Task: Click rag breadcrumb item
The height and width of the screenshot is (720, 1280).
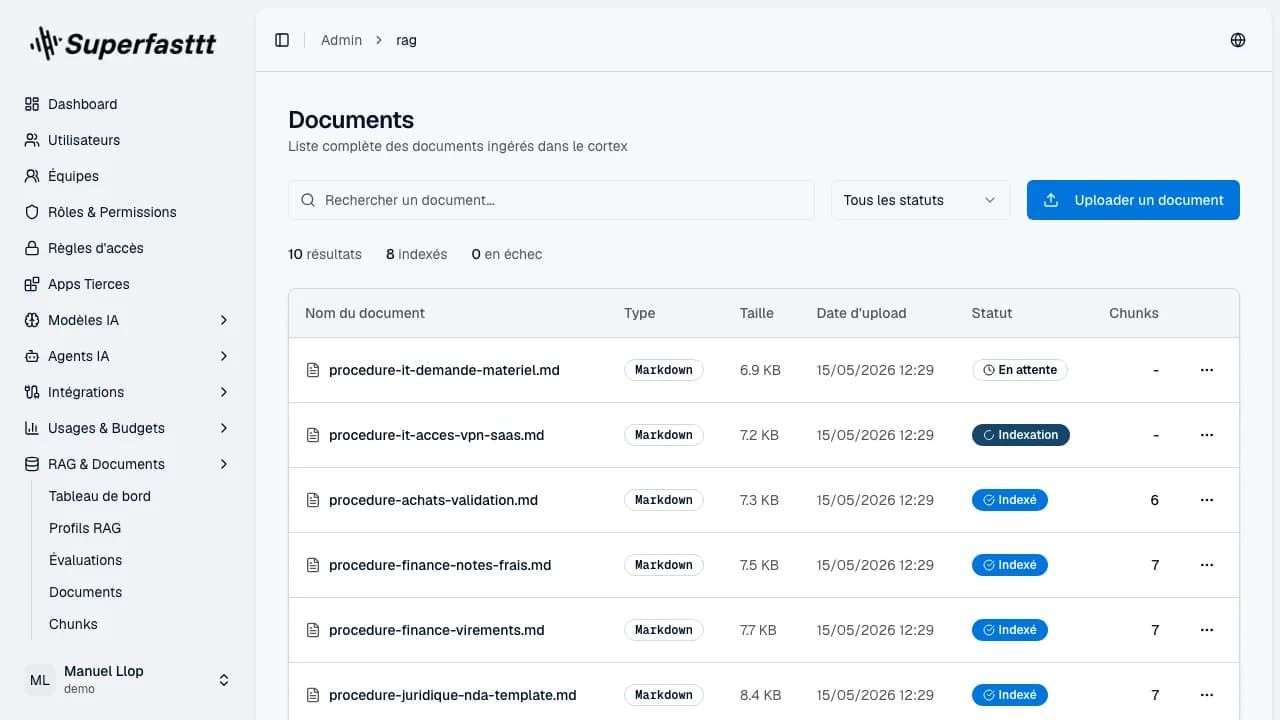Action: tap(406, 40)
